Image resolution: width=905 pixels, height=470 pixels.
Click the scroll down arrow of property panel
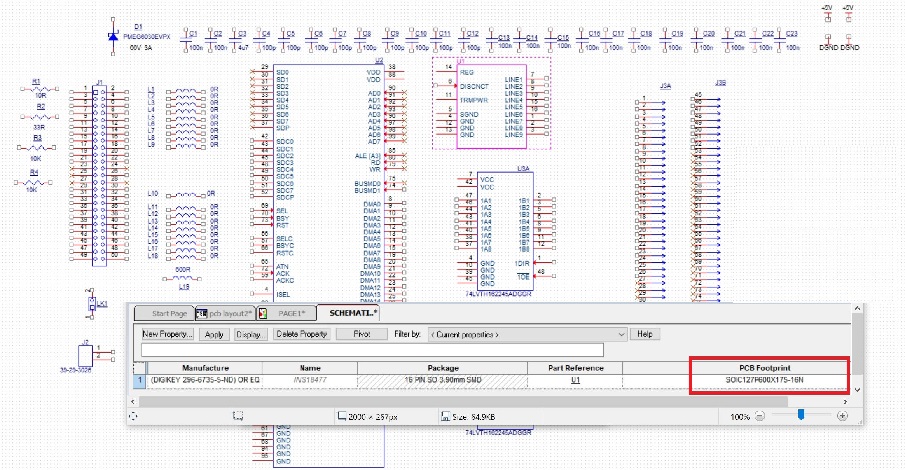pos(856,389)
